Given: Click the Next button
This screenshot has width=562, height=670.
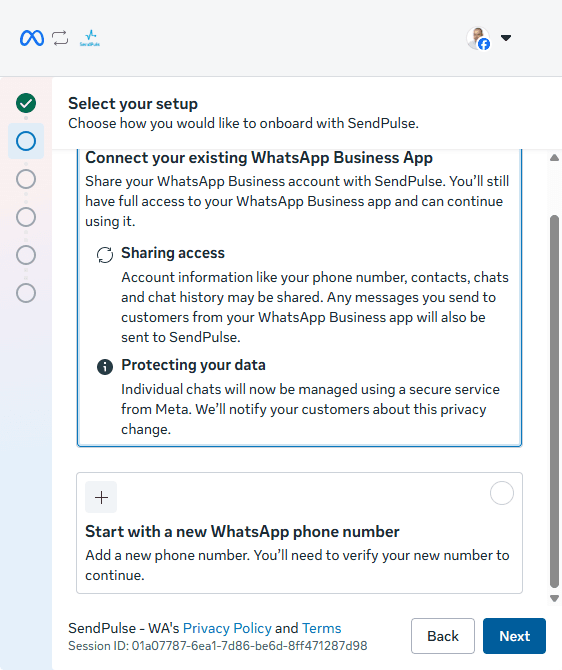Looking at the screenshot, I should click(x=515, y=636).
